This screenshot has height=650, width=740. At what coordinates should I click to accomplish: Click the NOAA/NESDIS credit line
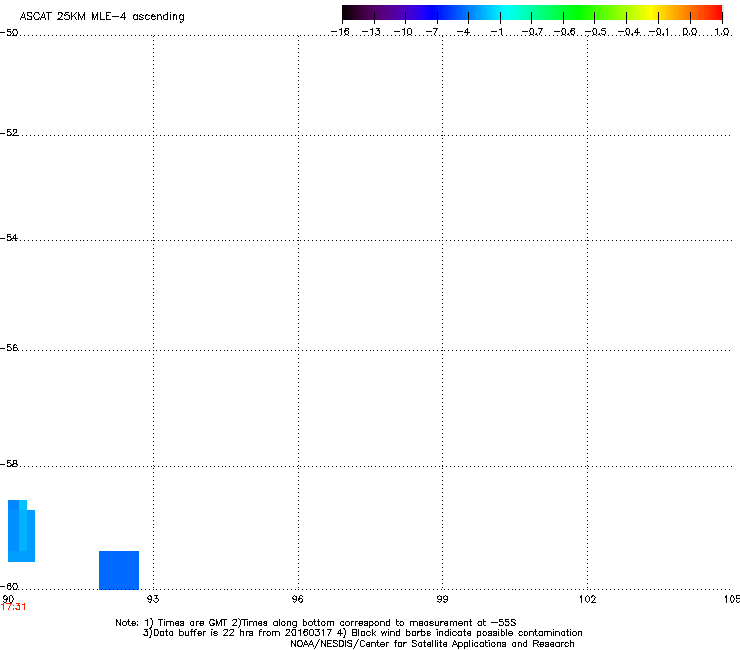[432, 644]
